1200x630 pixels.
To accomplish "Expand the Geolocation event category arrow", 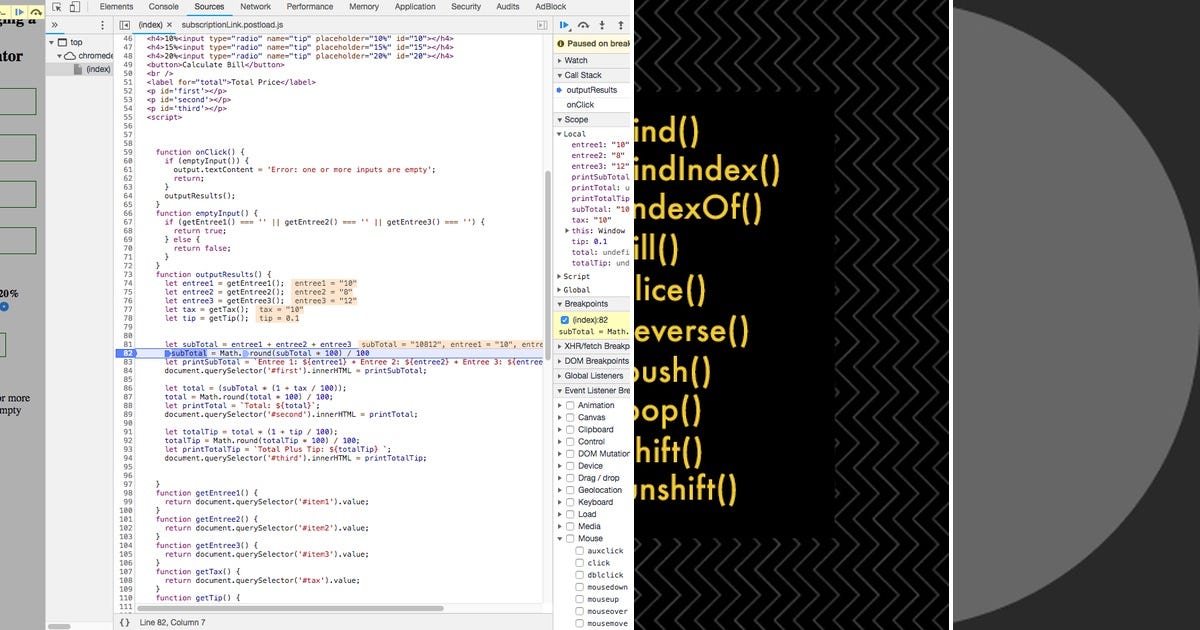I will (x=560, y=490).
